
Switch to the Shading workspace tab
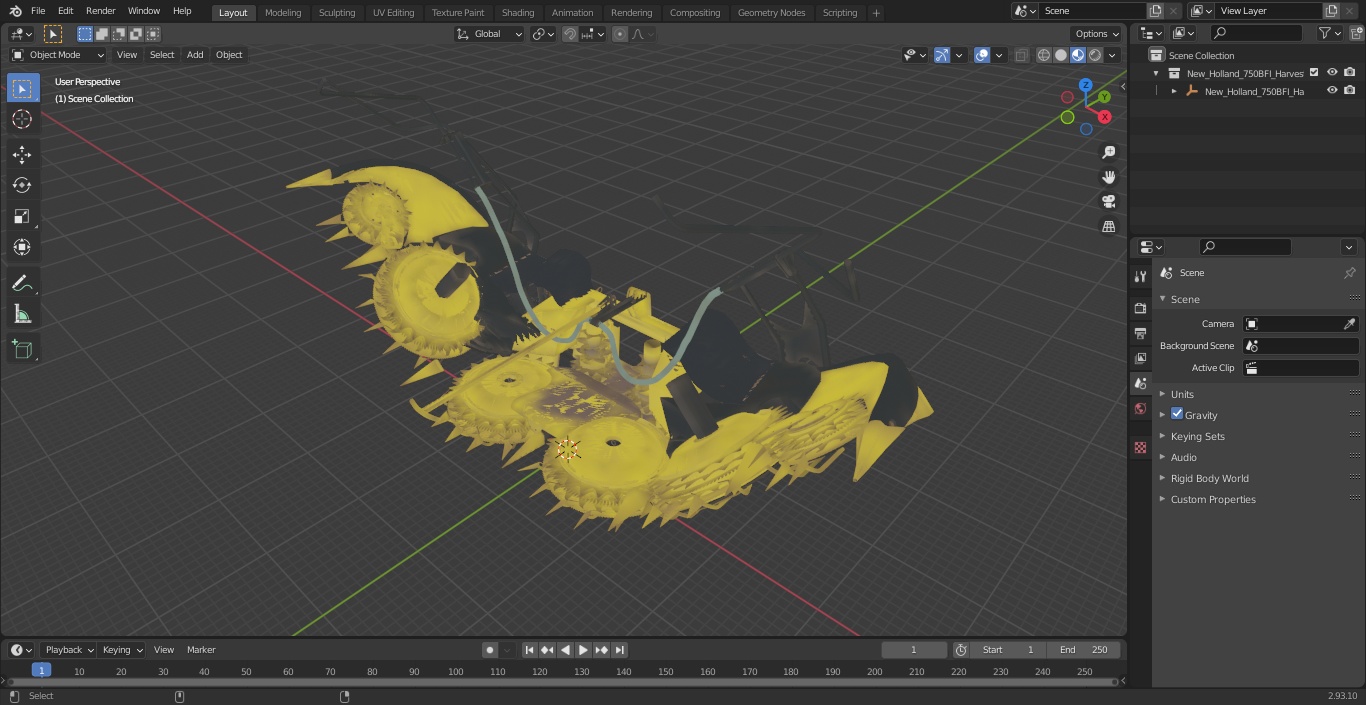518,12
